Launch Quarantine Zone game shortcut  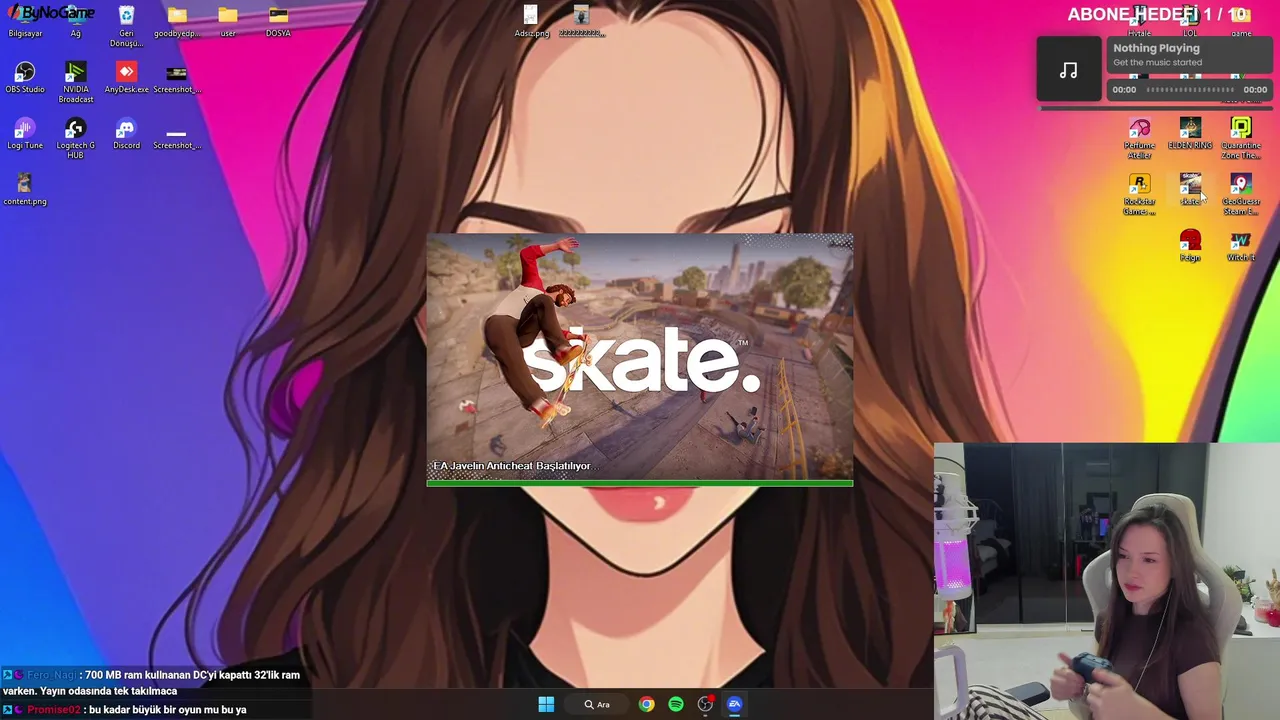(1241, 138)
